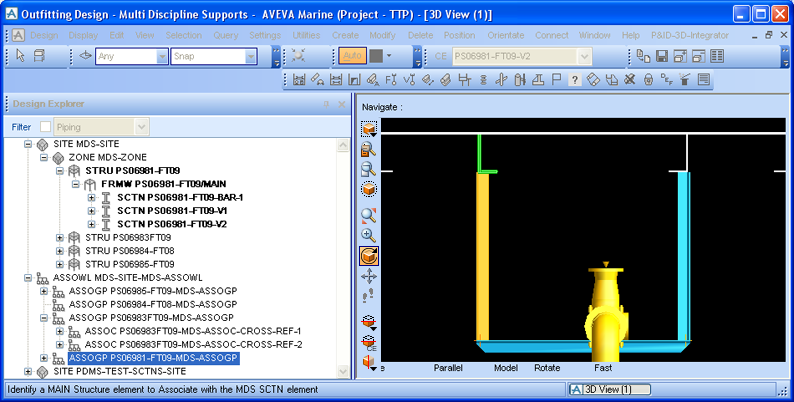This screenshot has height=402, width=794.
Task: Click the gray color swatch beside Auto
Action: pos(376,57)
